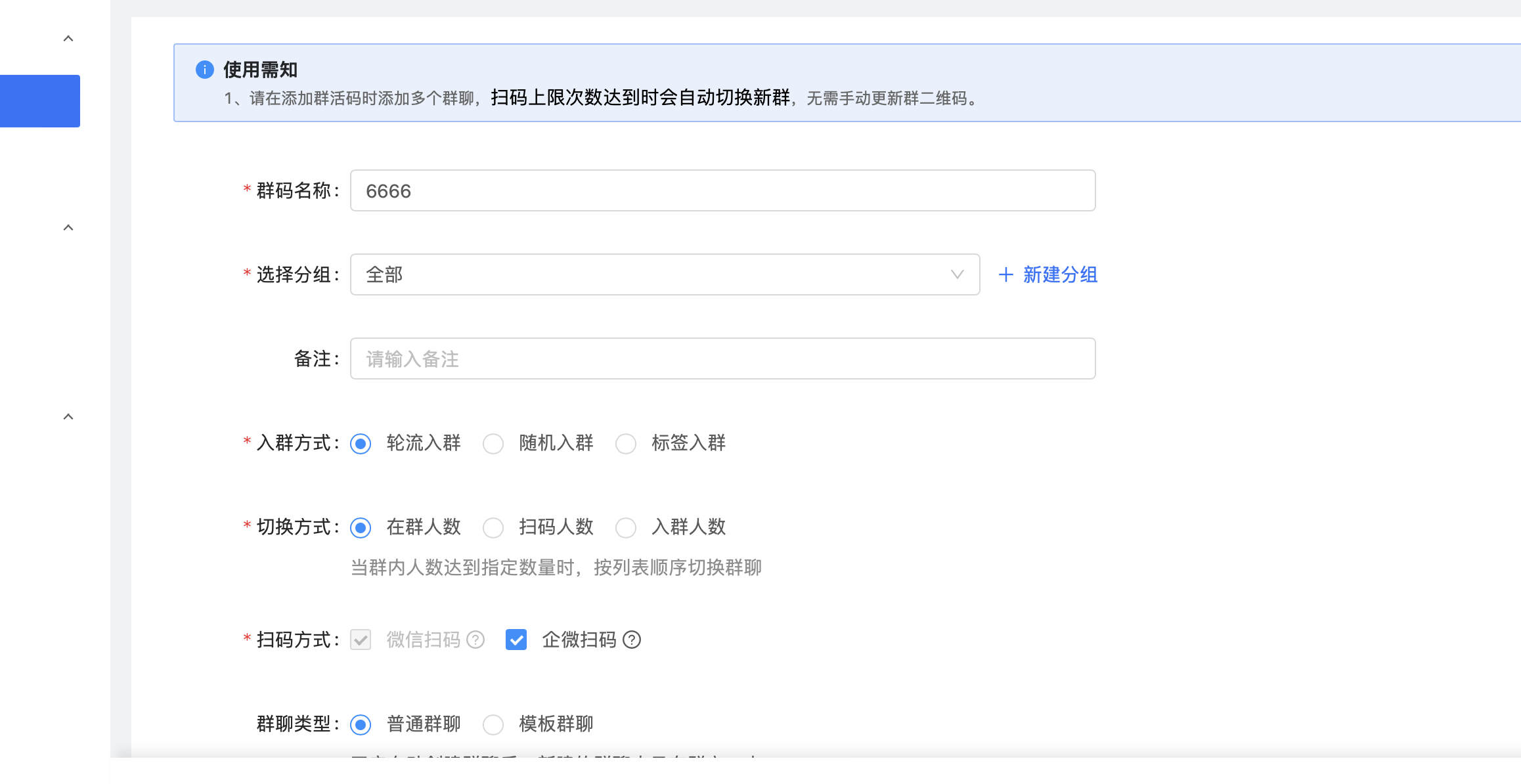Choose the 普通群聊 group type

(x=361, y=725)
